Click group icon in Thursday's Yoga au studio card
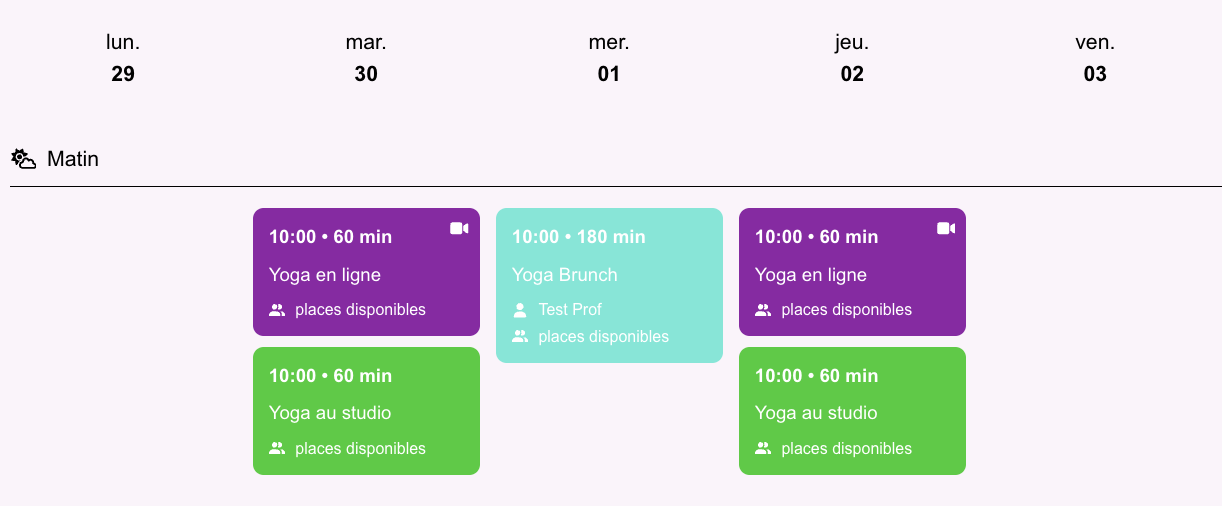 763,449
